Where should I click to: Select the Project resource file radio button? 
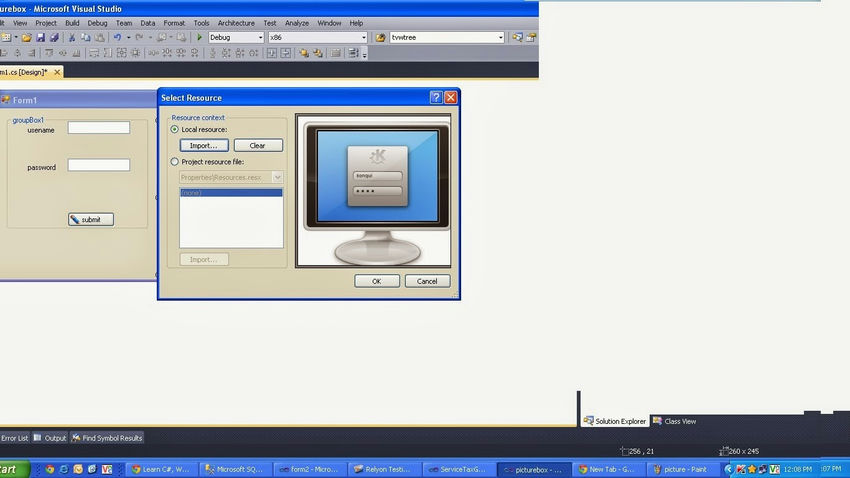tap(175, 162)
